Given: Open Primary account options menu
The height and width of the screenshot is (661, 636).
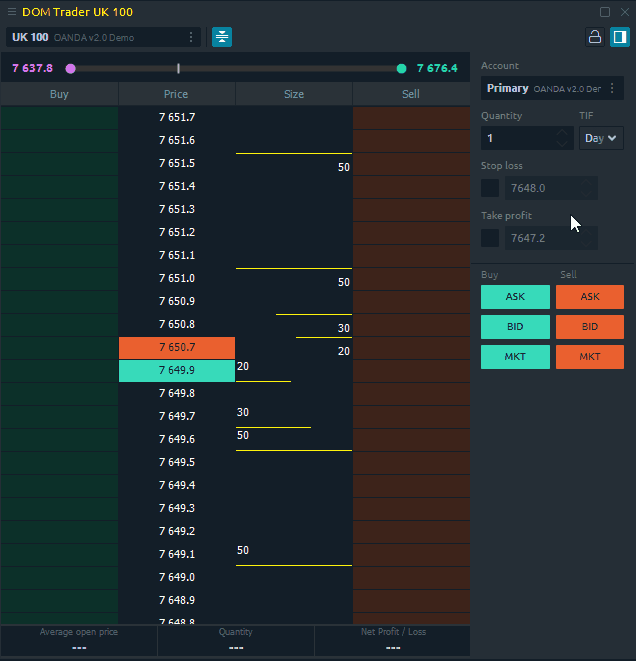Looking at the screenshot, I should pyautogui.click(x=612, y=89).
